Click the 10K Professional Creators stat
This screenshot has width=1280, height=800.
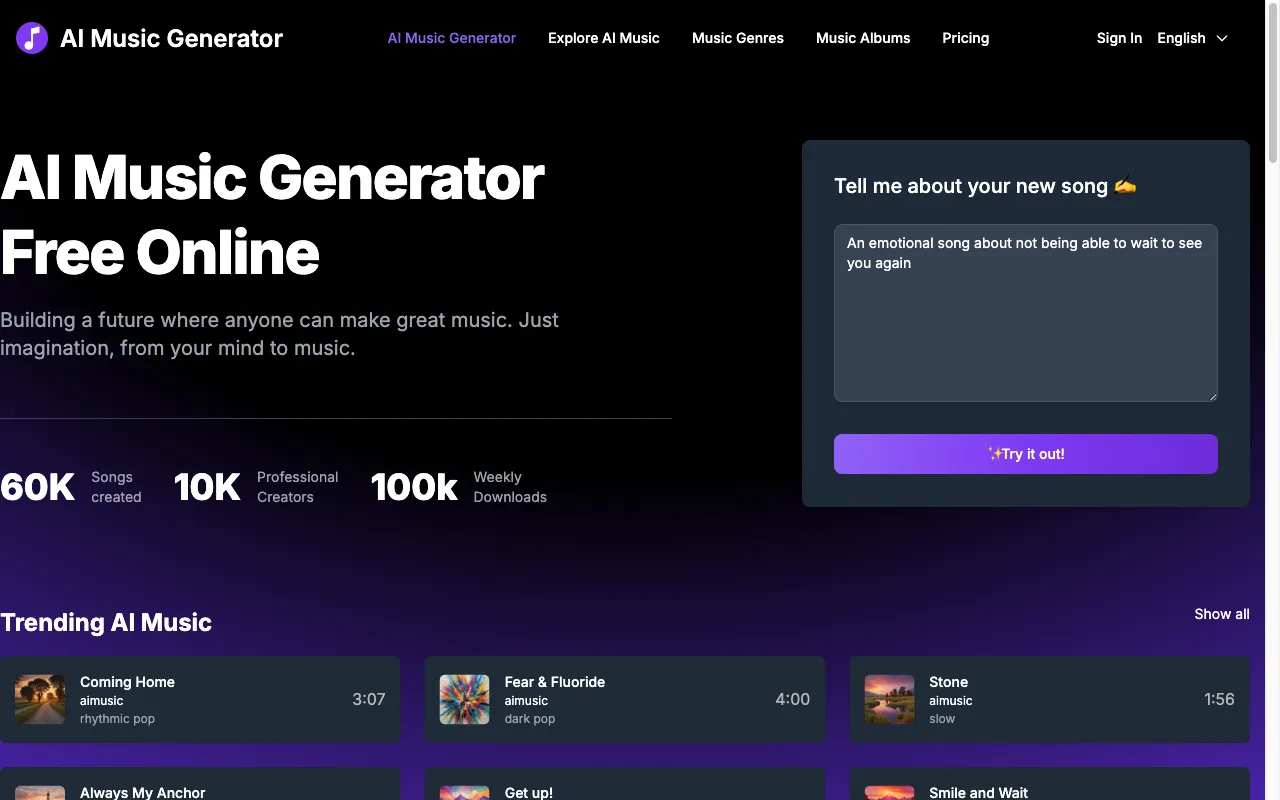click(x=256, y=487)
